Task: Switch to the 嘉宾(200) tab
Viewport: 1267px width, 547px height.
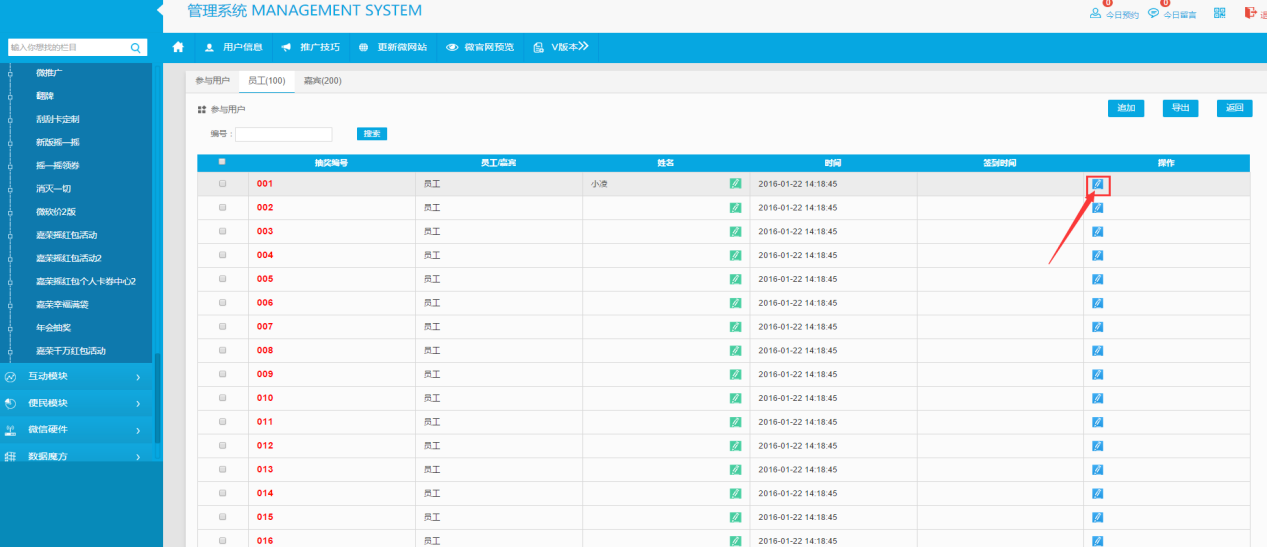Action: [322, 81]
